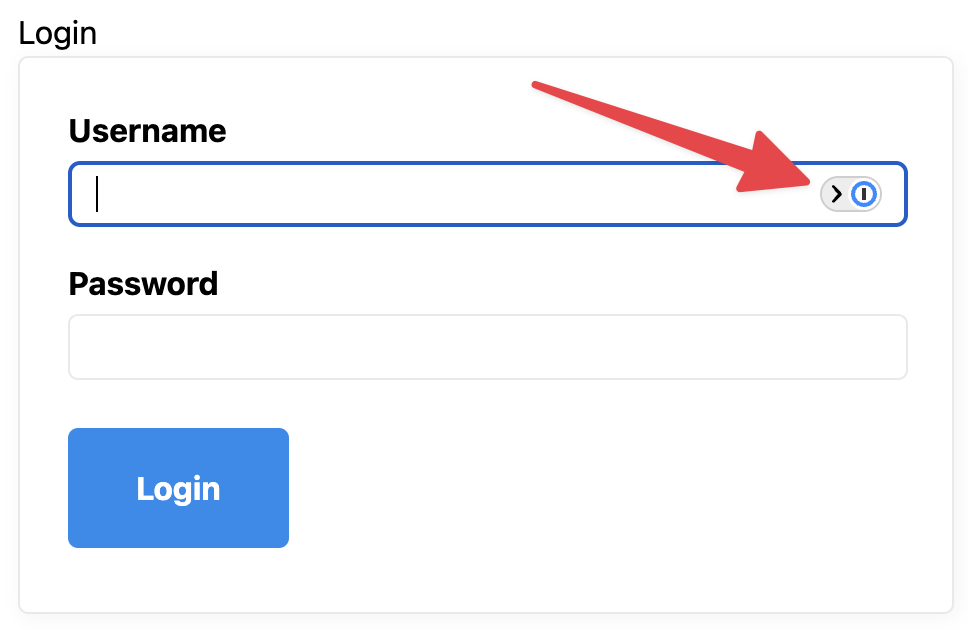Image resolution: width=968 pixels, height=630 pixels.
Task: Click the Username label text
Action: [x=147, y=131]
